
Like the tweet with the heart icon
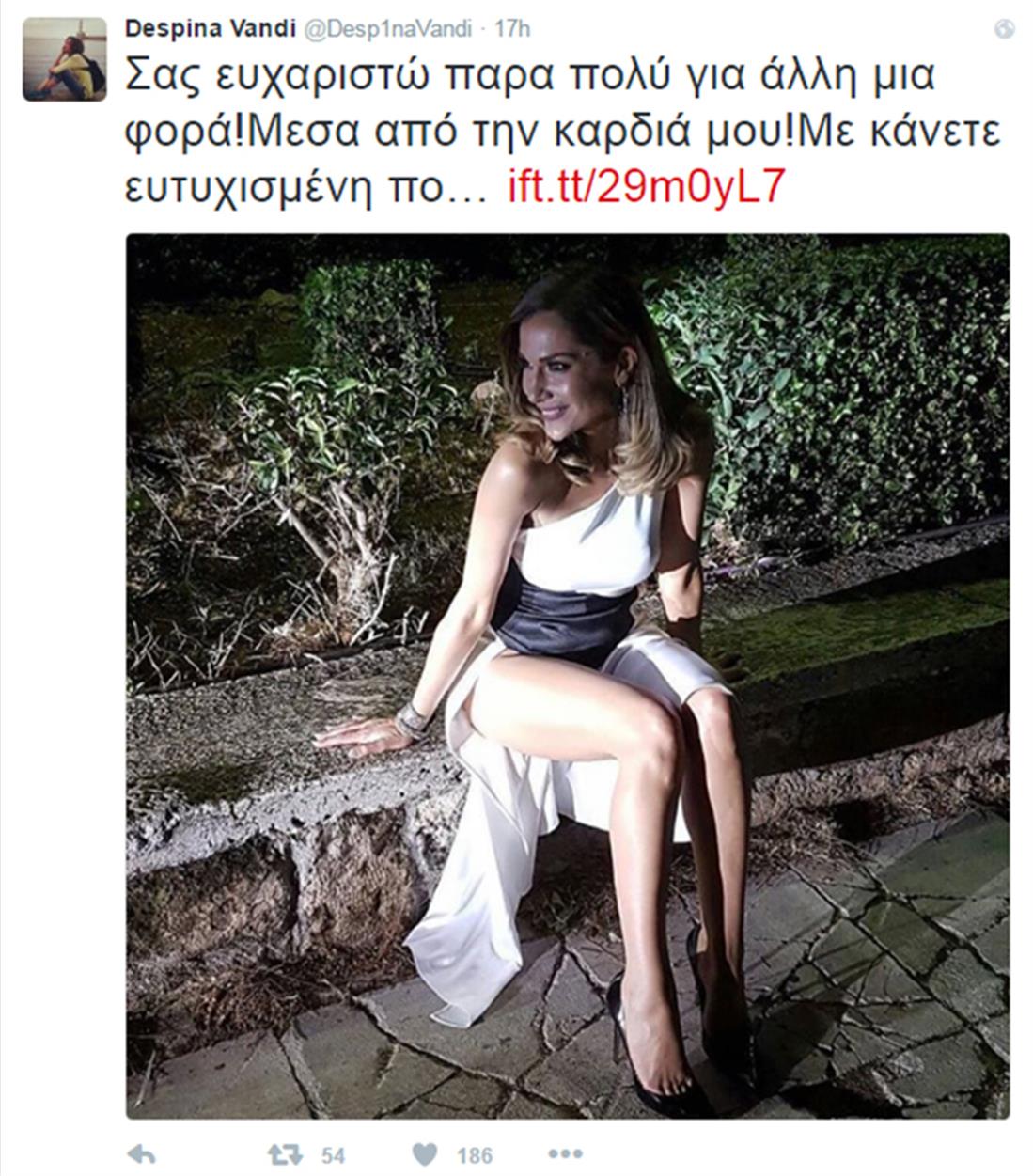[426, 1155]
